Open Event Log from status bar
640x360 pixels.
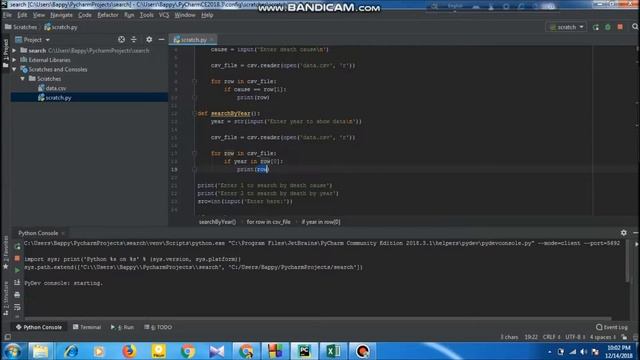pos(611,327)
